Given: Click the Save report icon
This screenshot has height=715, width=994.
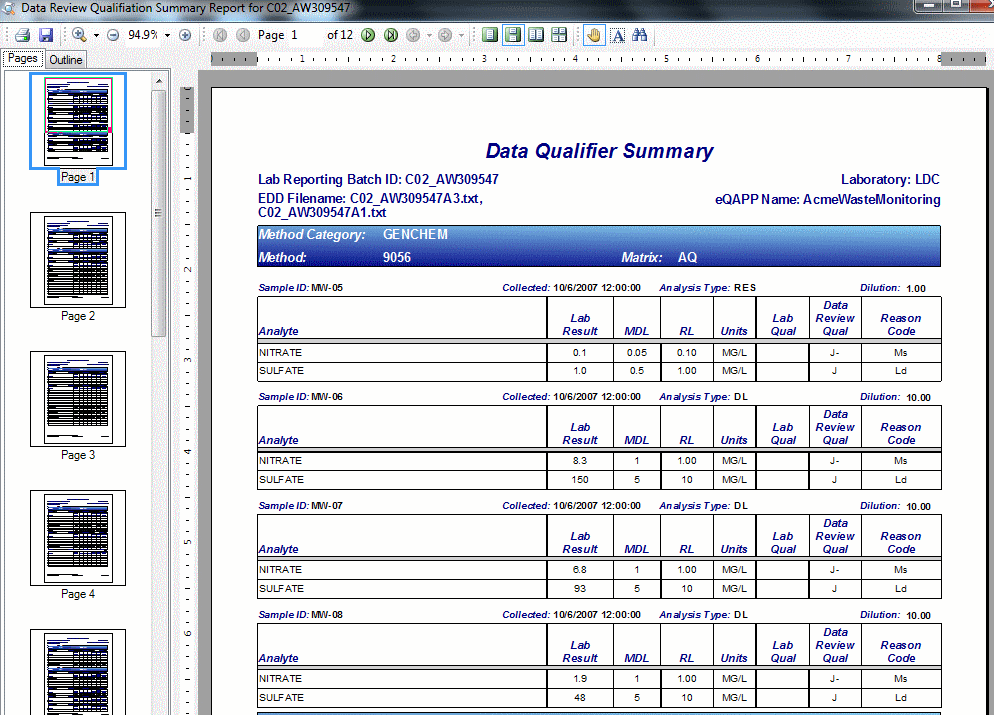Looking at the screenshot, I should pyautogui.click(x=45, y=35).
